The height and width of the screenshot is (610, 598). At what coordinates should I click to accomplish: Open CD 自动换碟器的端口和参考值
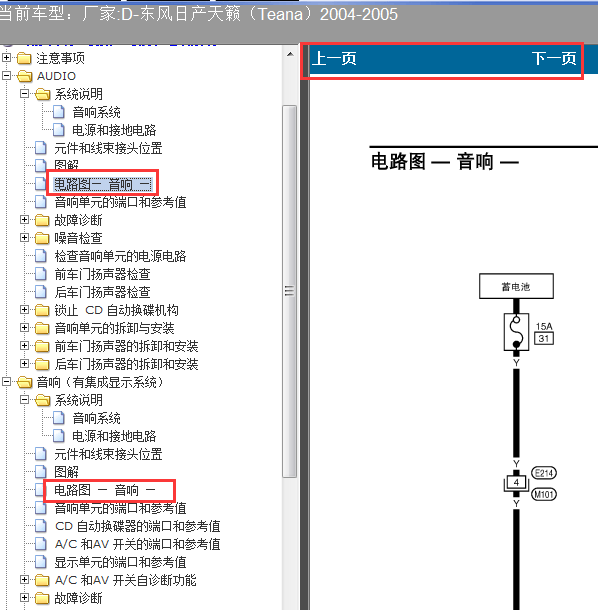(137, 526)
